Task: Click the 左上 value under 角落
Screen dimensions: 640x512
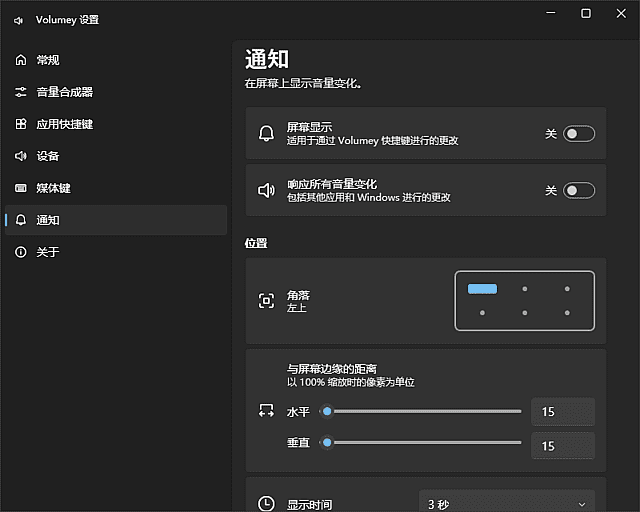Action: click(297, 307)
